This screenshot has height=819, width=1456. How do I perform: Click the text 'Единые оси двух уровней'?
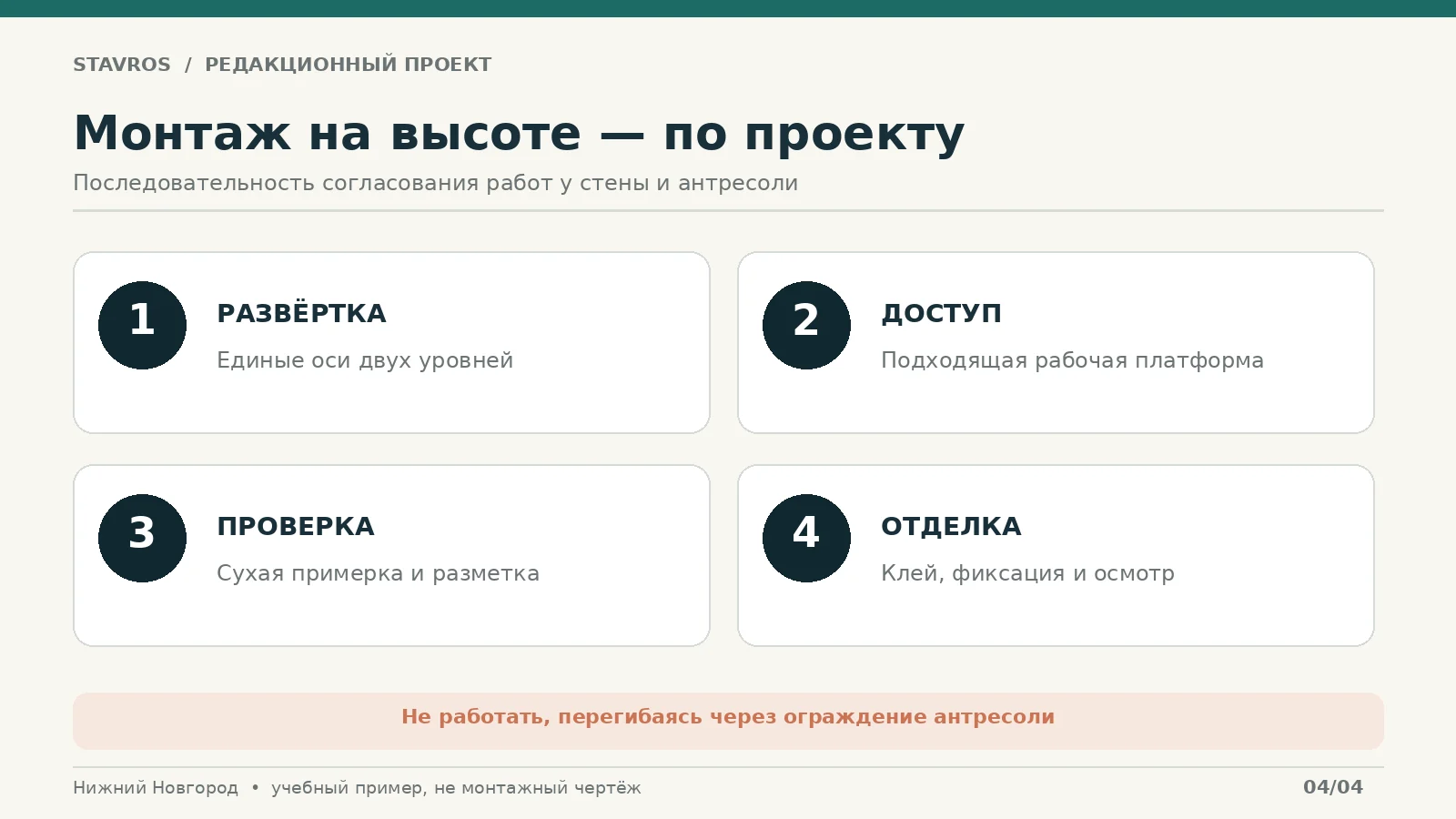click(x=365, y=360)
